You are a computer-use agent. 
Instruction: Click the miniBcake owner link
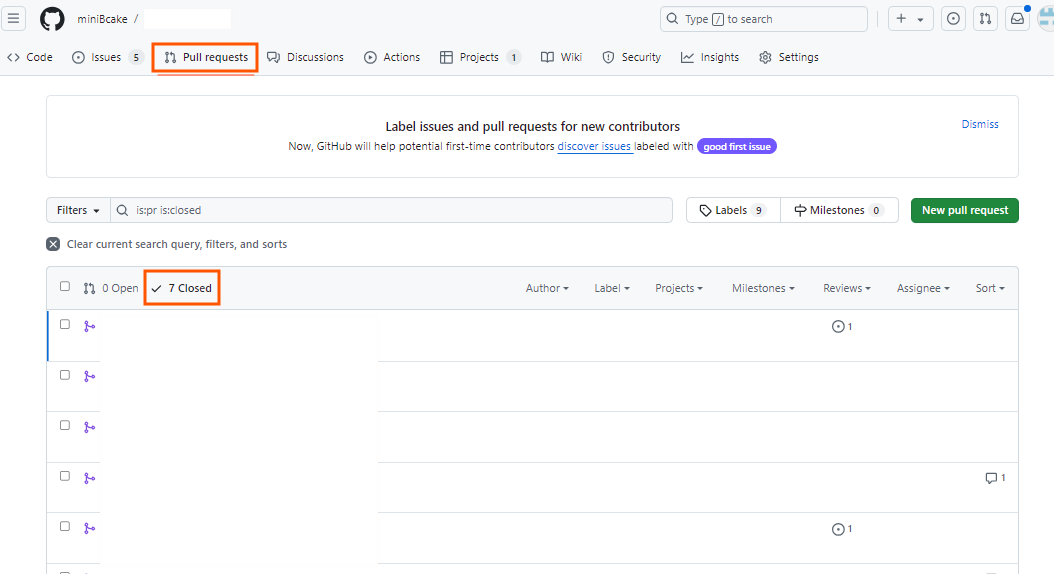pos(102,19)
